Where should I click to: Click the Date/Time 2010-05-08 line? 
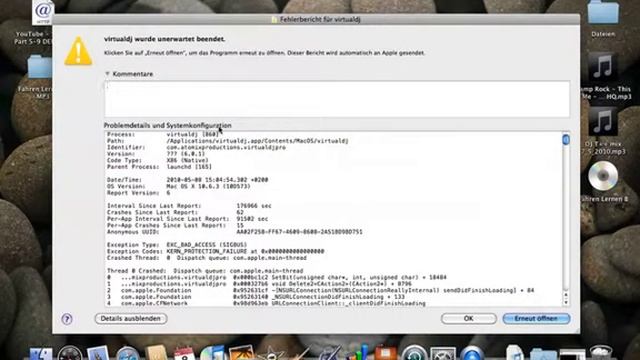(188, 180)
